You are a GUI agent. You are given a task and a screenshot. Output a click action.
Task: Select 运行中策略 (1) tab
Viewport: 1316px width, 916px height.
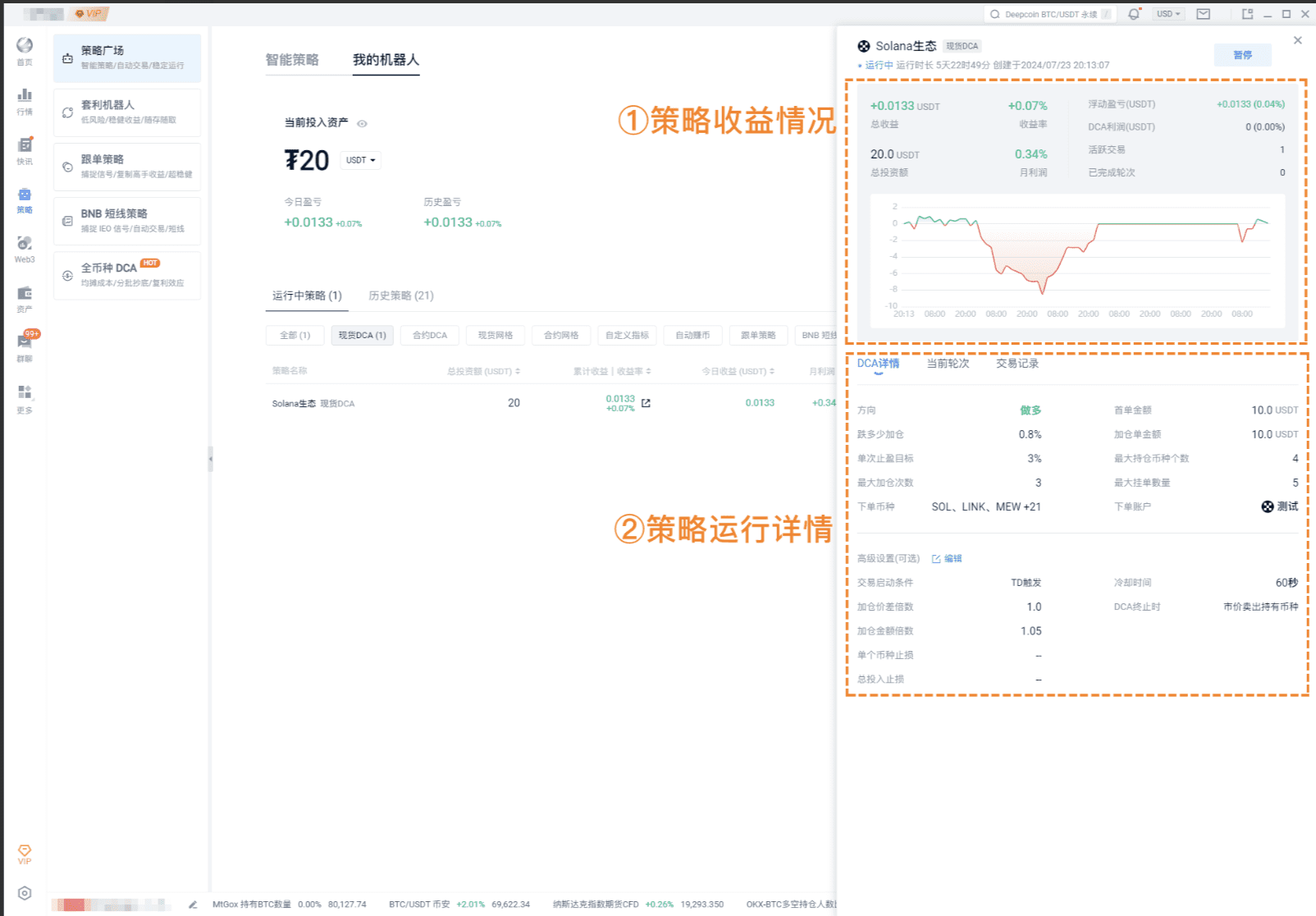coord(307,295)
